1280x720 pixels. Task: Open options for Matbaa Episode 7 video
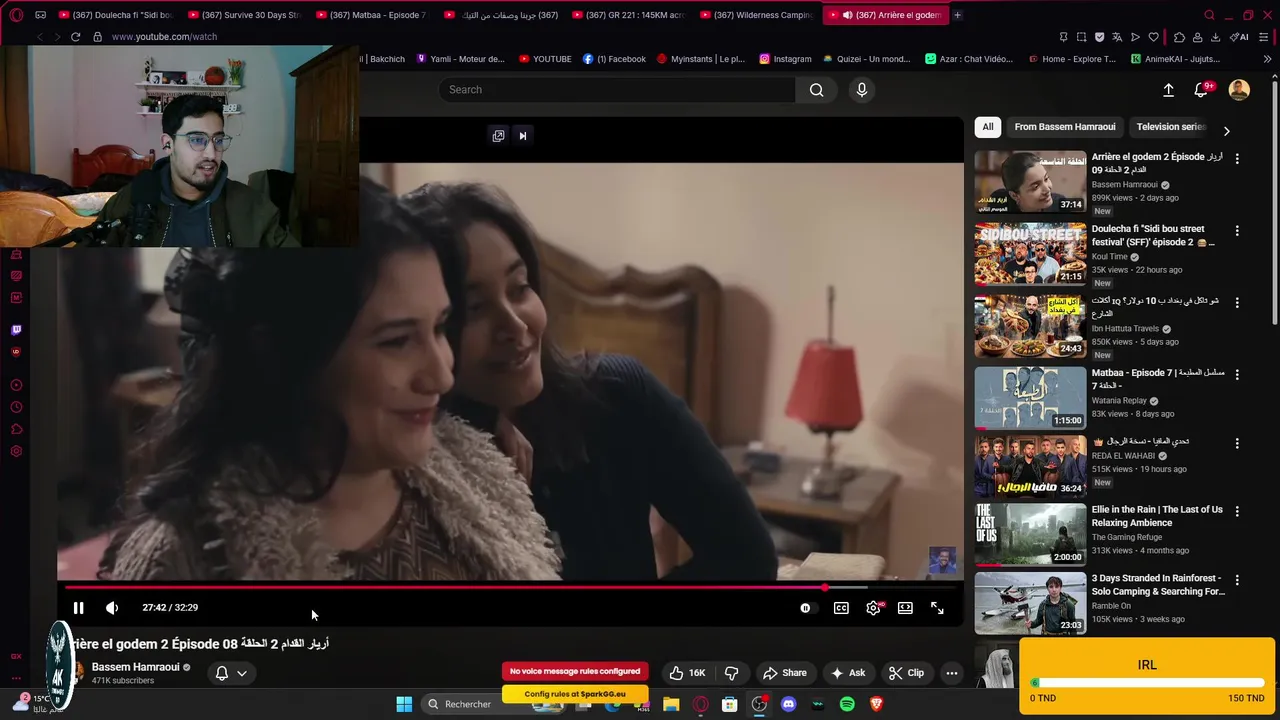1237,374
